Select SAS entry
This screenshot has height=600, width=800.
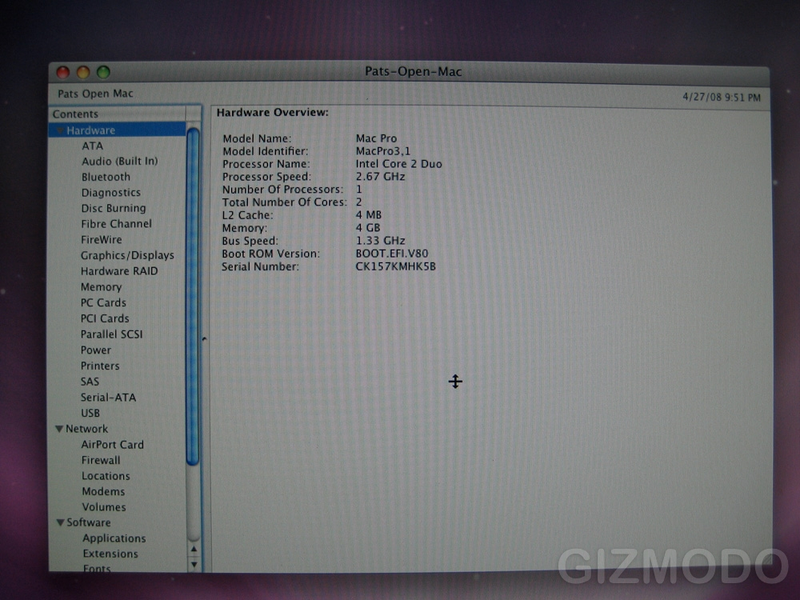89,382
